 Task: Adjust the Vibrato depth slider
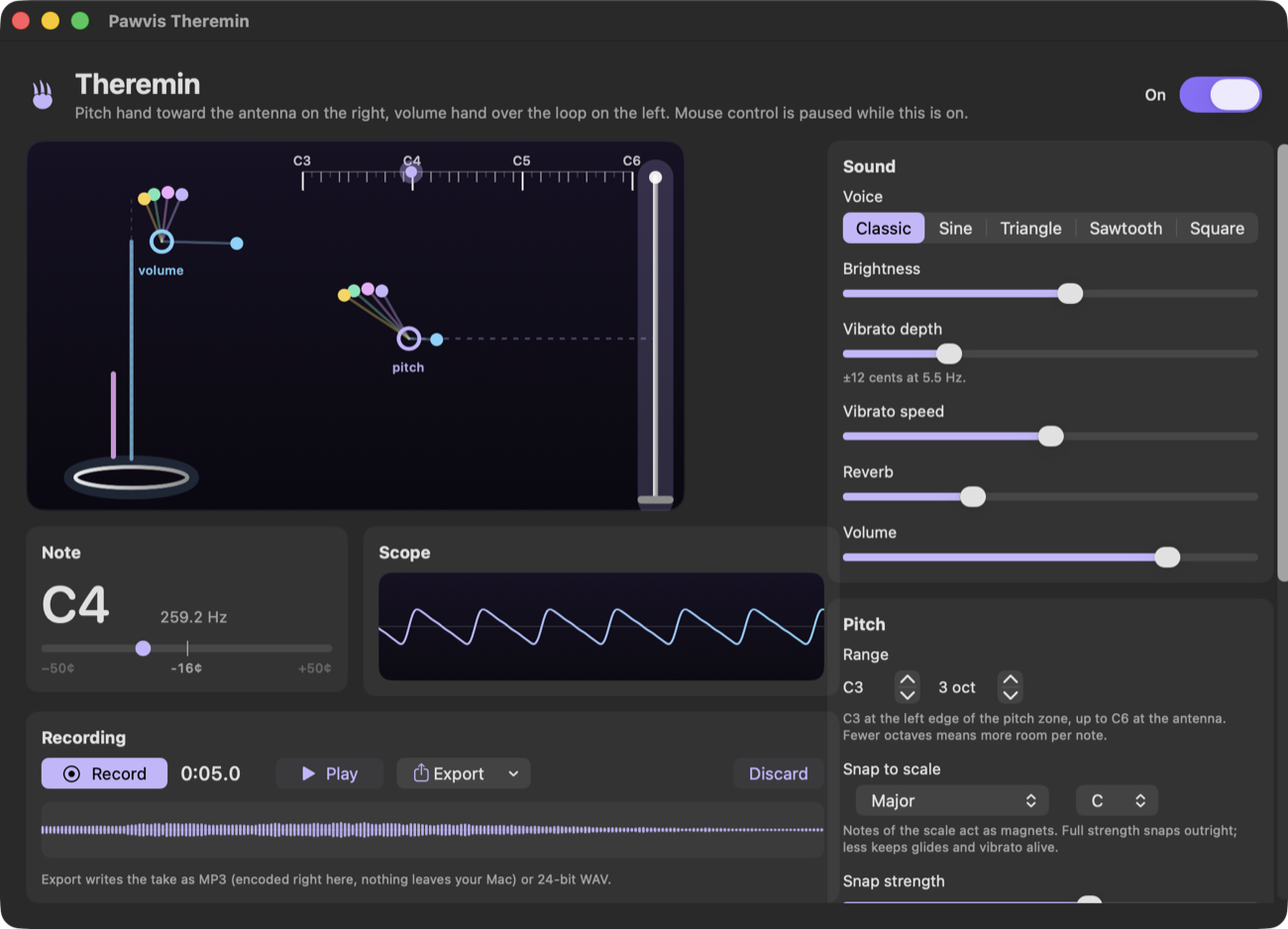pyautogui.click(x=949, y=354)
